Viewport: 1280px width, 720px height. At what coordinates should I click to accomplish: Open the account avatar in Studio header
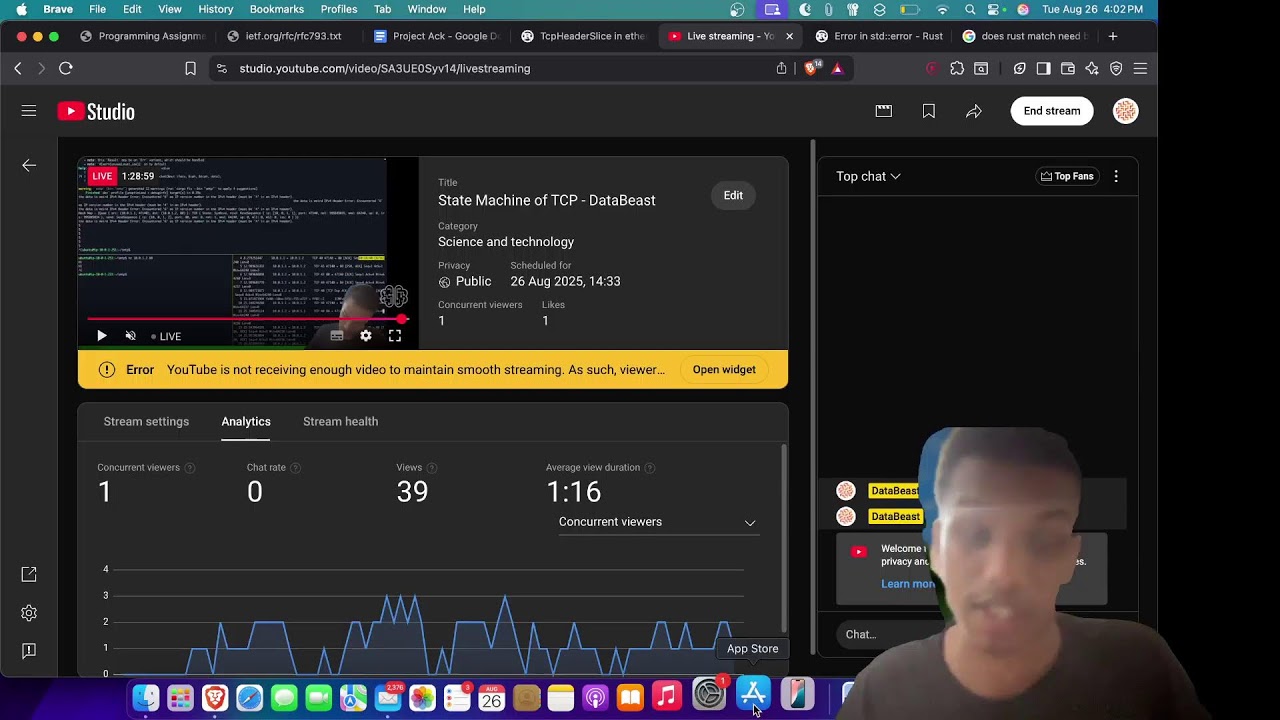pyautogui.click(x=1125, y=111)
